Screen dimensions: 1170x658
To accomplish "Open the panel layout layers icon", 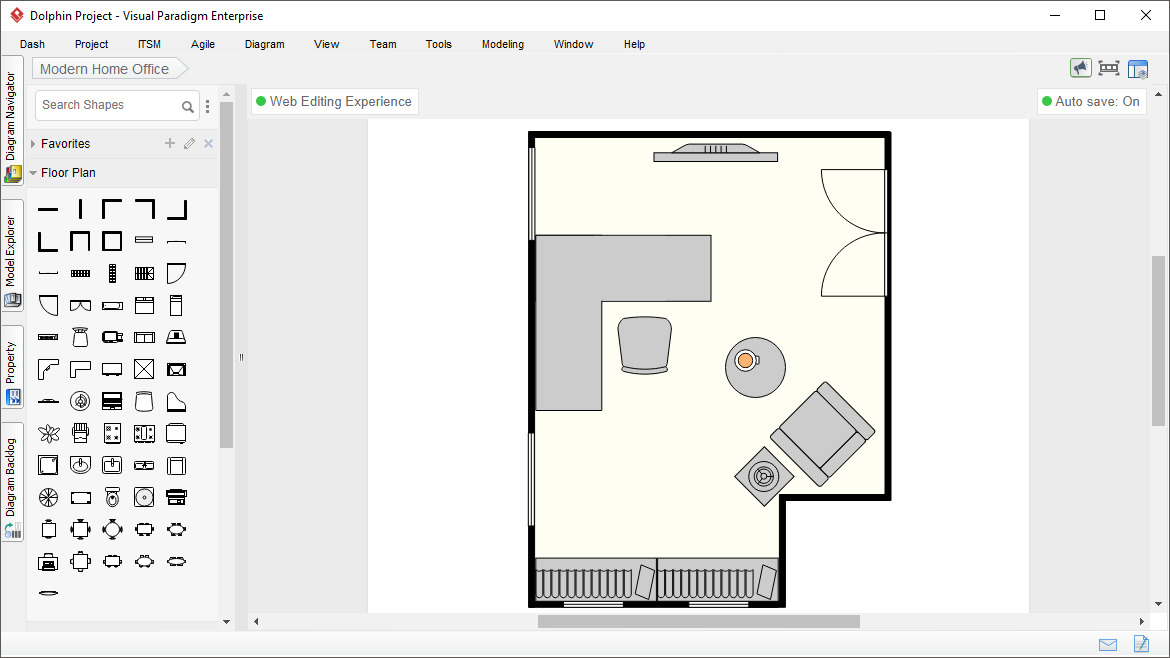I will pos(1138,69).
